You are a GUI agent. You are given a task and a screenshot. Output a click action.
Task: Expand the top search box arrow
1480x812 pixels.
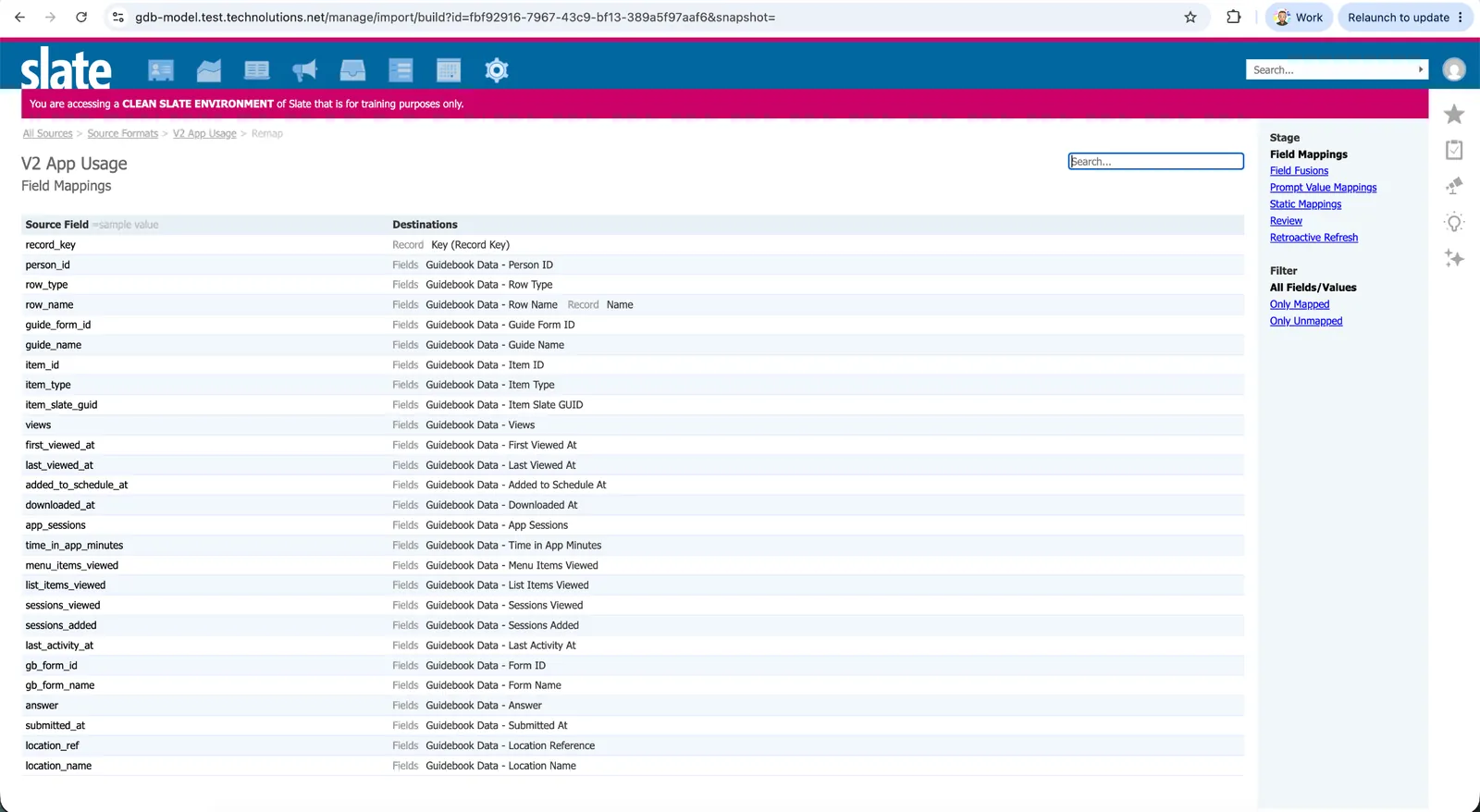(x=1421, y=69)
